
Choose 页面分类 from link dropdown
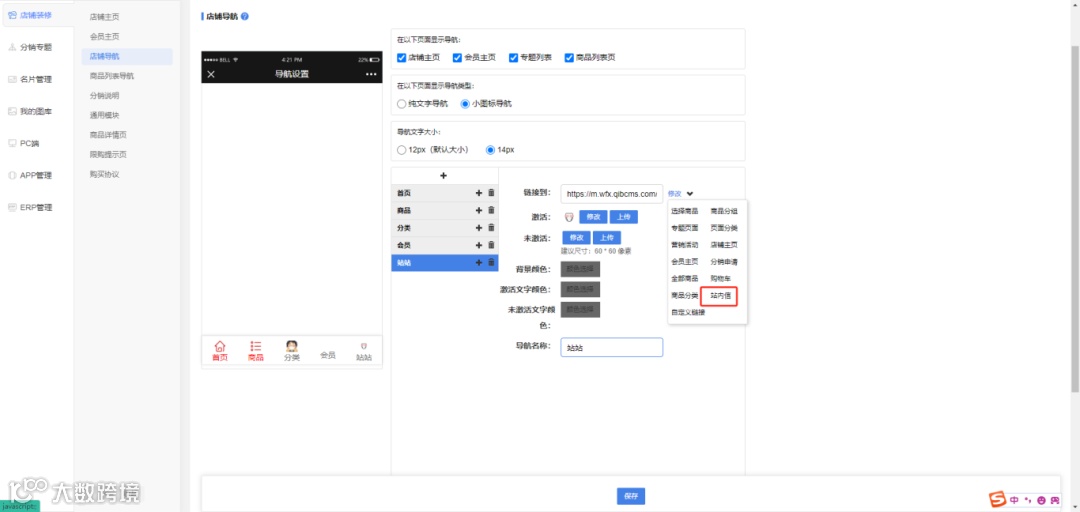(725, 227)
